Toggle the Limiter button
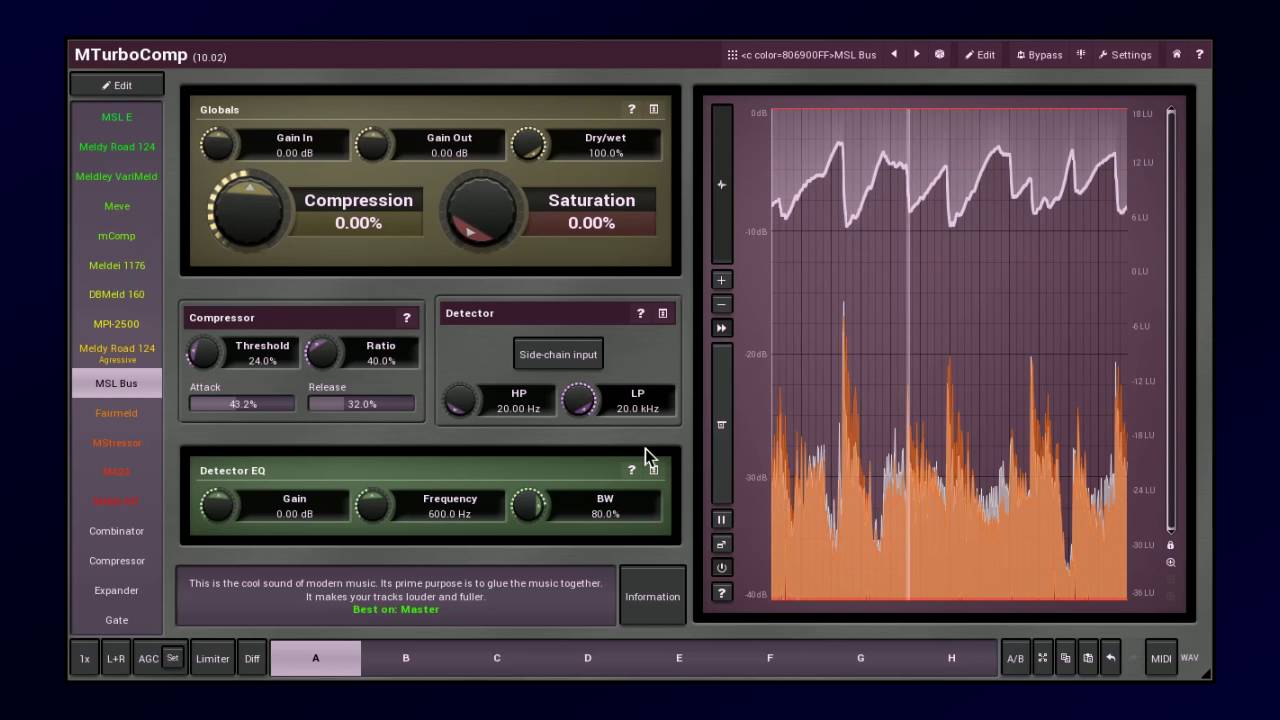Viewport: 1280px width, 720px height. tap(212, 658)
